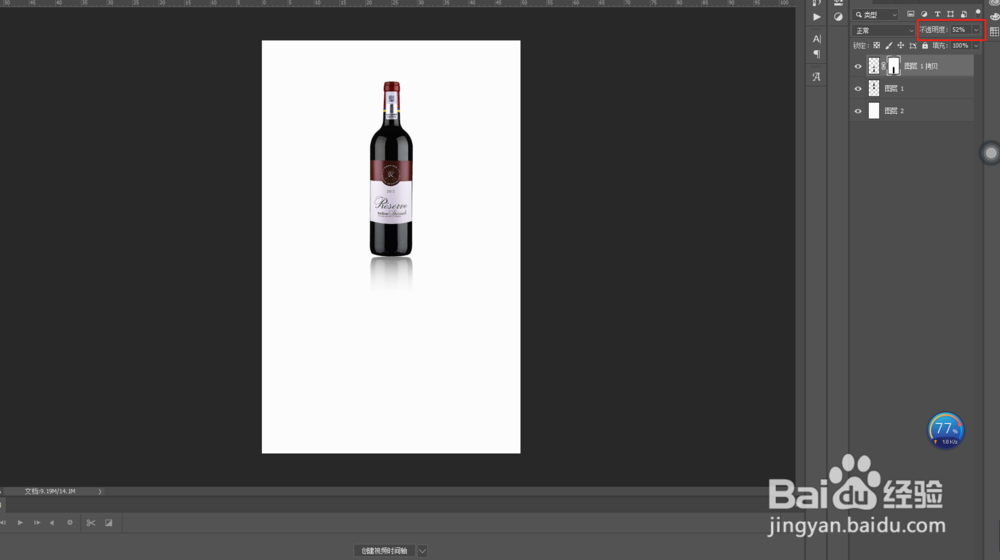Hide the 图层 1 layer
Screen dimensions: 1000x560
point(858,89)
